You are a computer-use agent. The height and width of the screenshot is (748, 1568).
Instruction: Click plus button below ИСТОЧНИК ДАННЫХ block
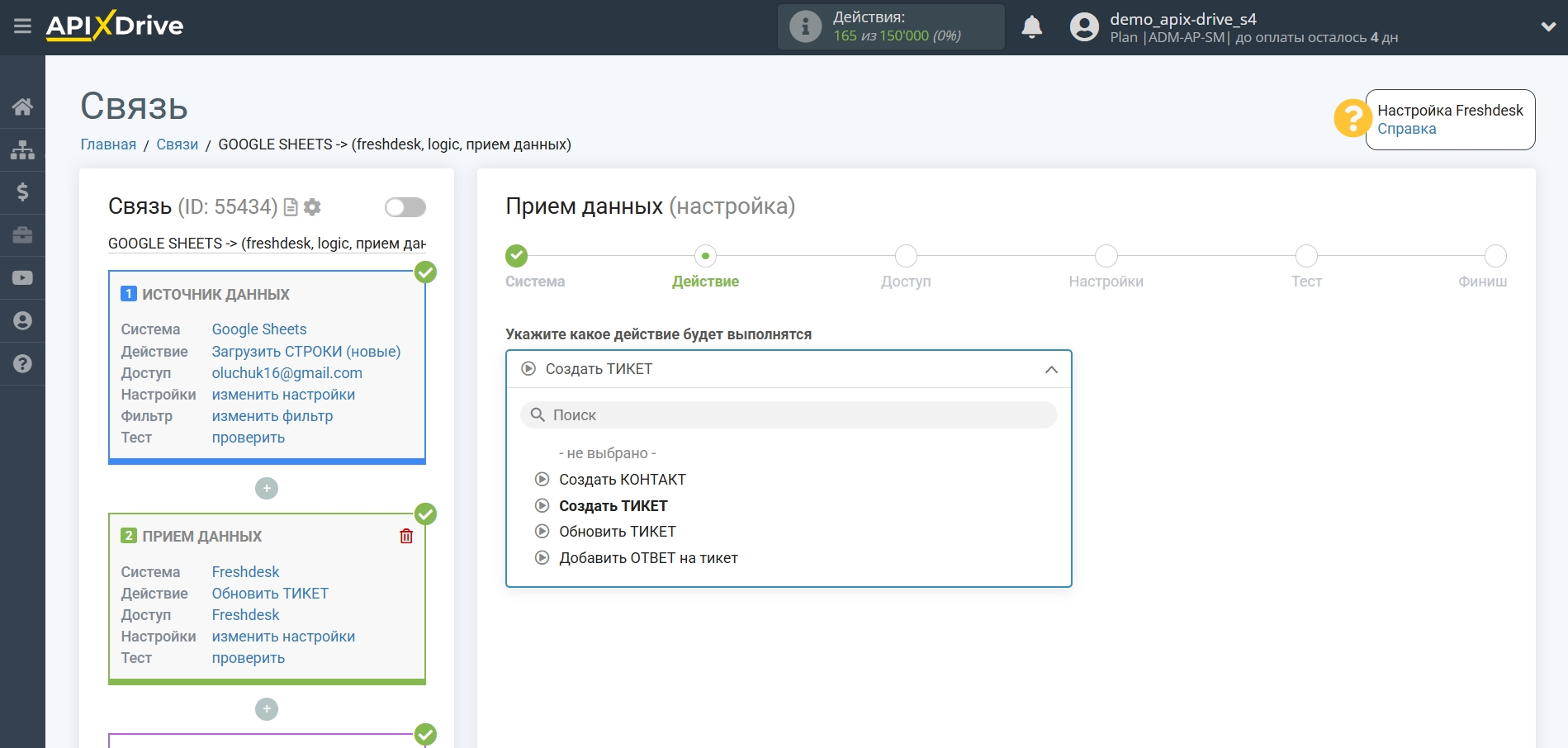coord(267,489)
